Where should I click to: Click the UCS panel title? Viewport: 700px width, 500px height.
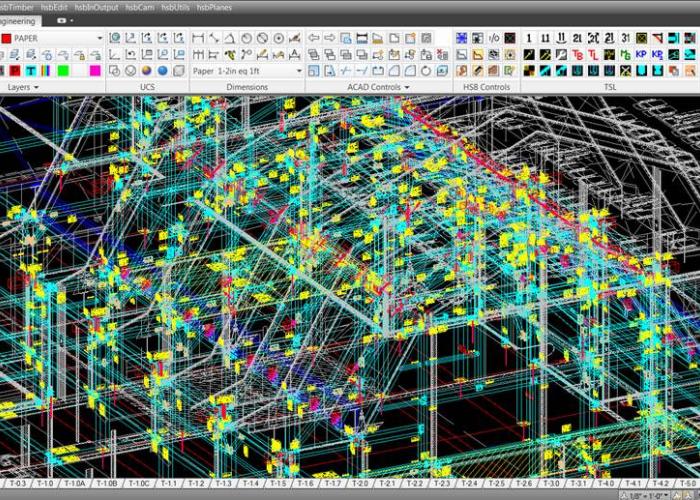[147, 88]
